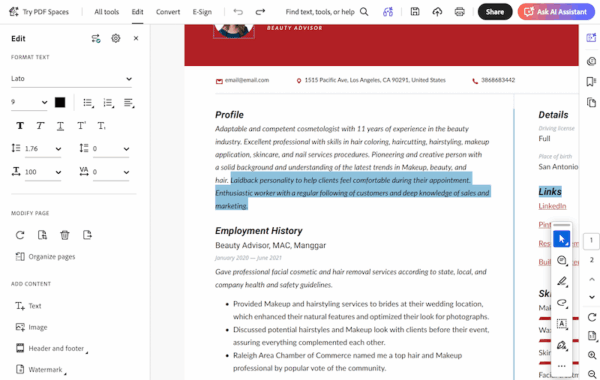Toggle bold text formatting
The width and height of the screenshot is (600, 380).
pos(20,126)
